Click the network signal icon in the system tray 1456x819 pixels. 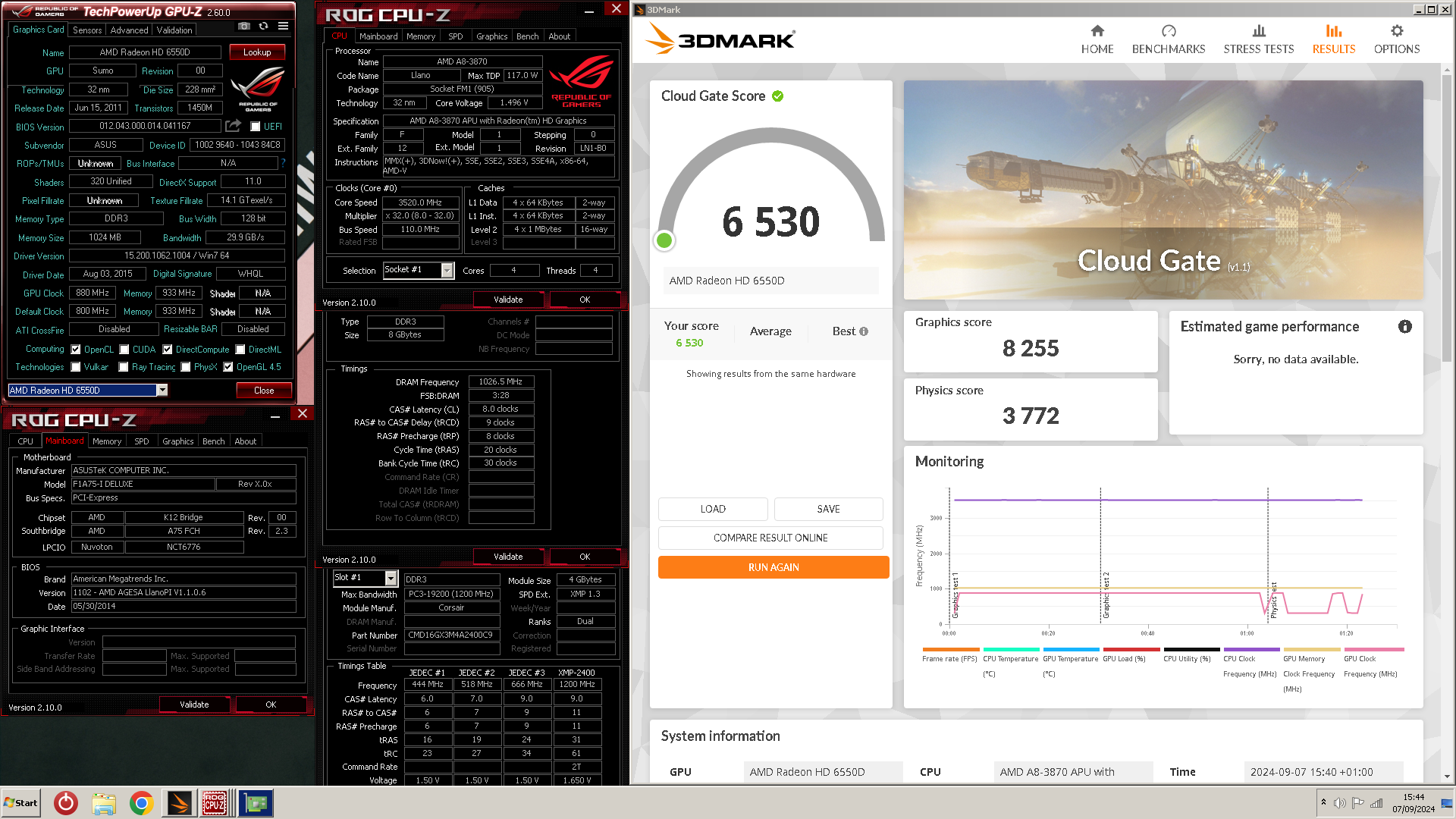point(1376,803)
